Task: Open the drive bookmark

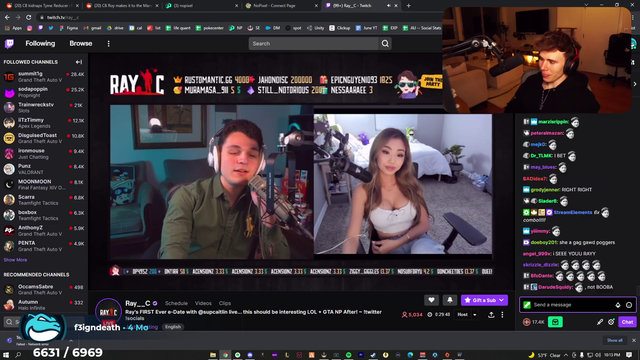Action: click(115, 28)
